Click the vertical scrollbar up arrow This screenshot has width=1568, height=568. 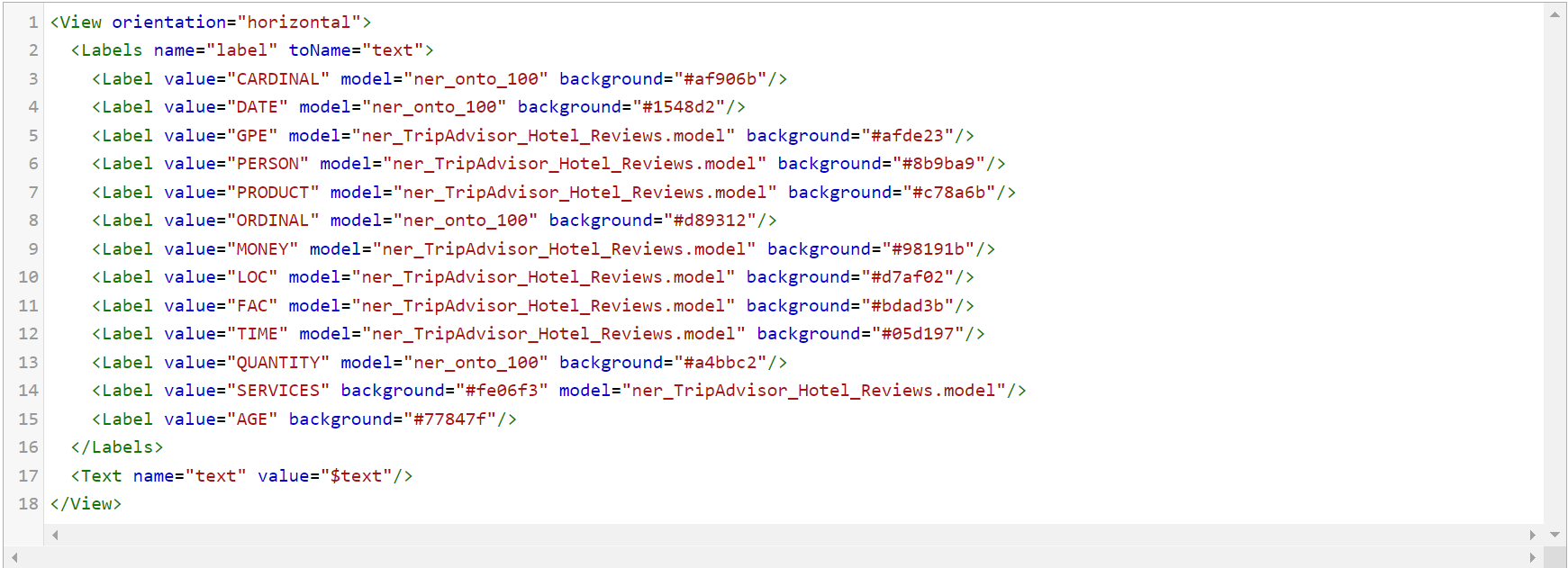[1555, 14]
